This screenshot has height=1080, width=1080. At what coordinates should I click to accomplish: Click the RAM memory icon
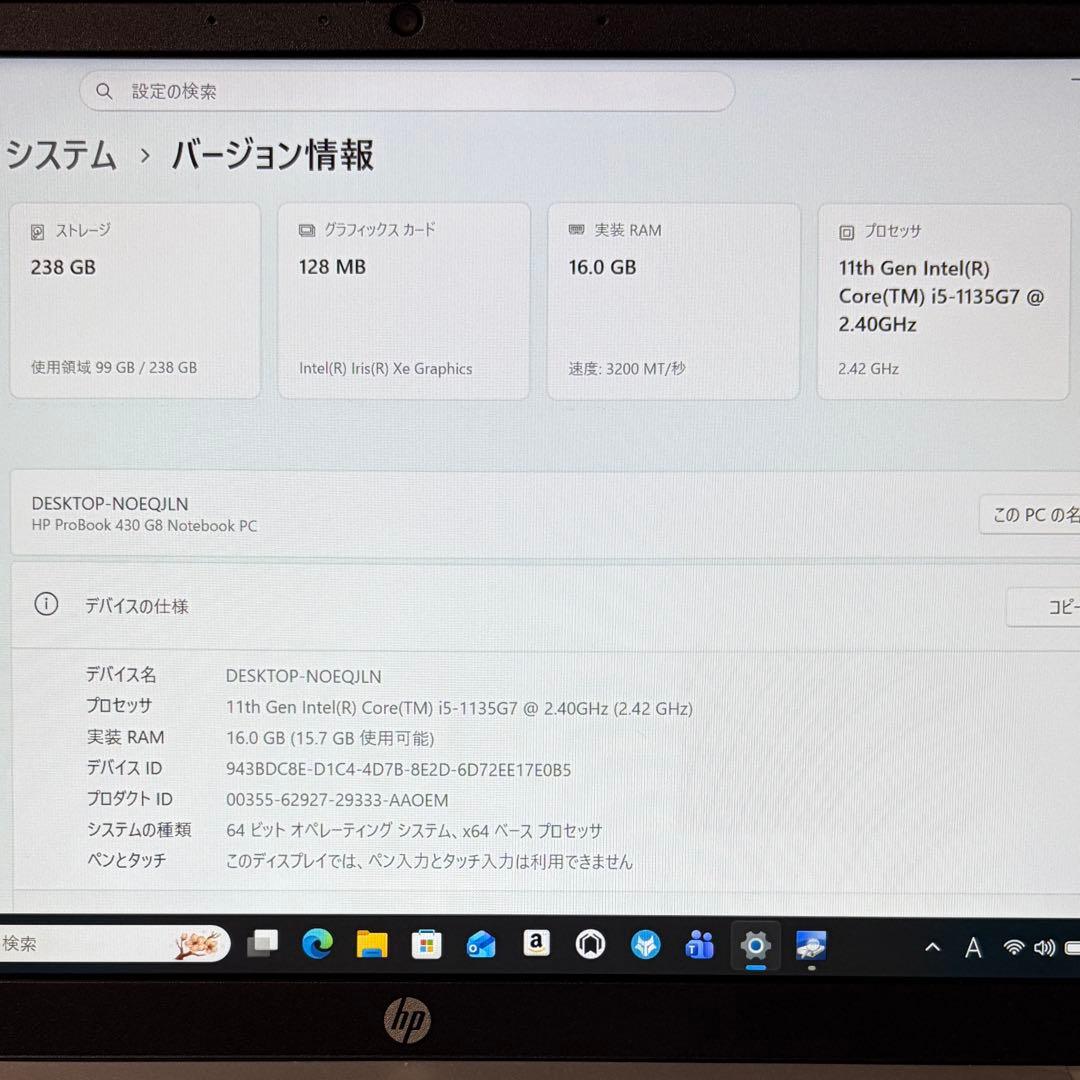577,229
